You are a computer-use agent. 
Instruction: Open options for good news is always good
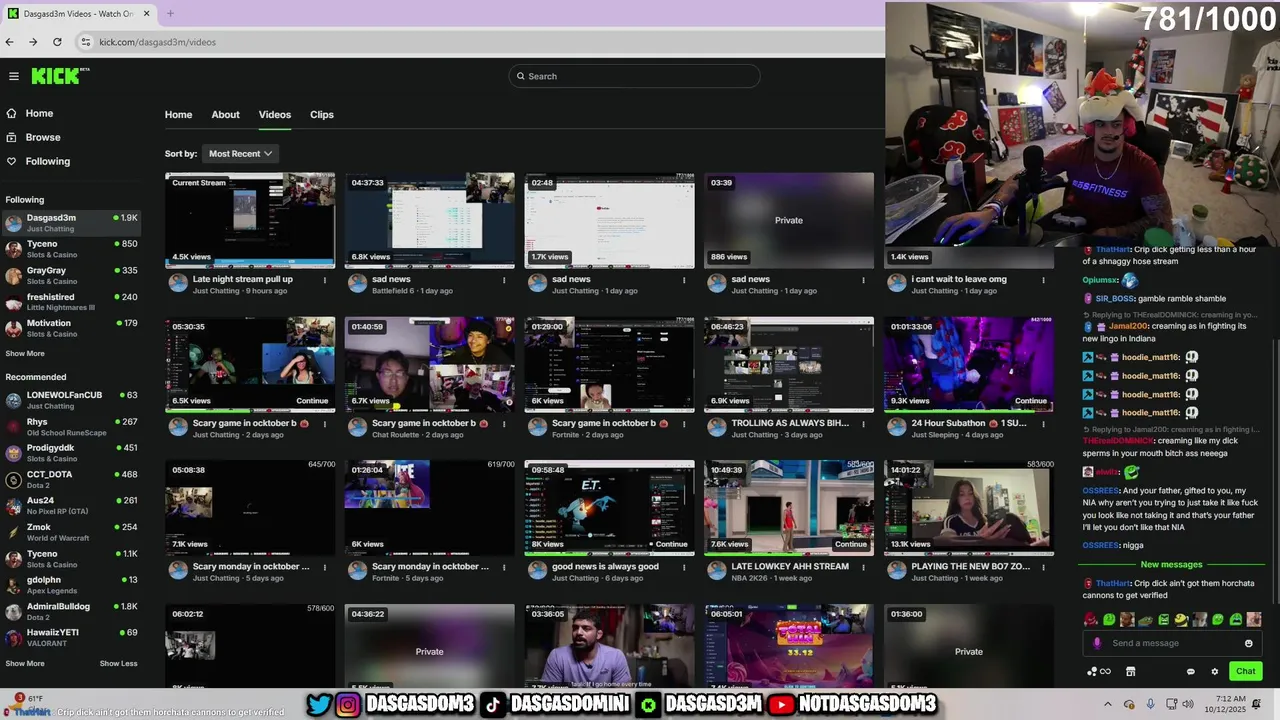[684, 567]
